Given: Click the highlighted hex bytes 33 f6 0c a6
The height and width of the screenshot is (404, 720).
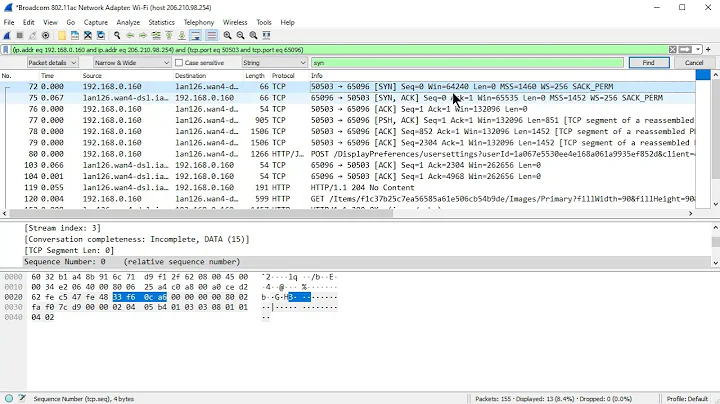Looking at the screenshot, I should pos(140,297).
